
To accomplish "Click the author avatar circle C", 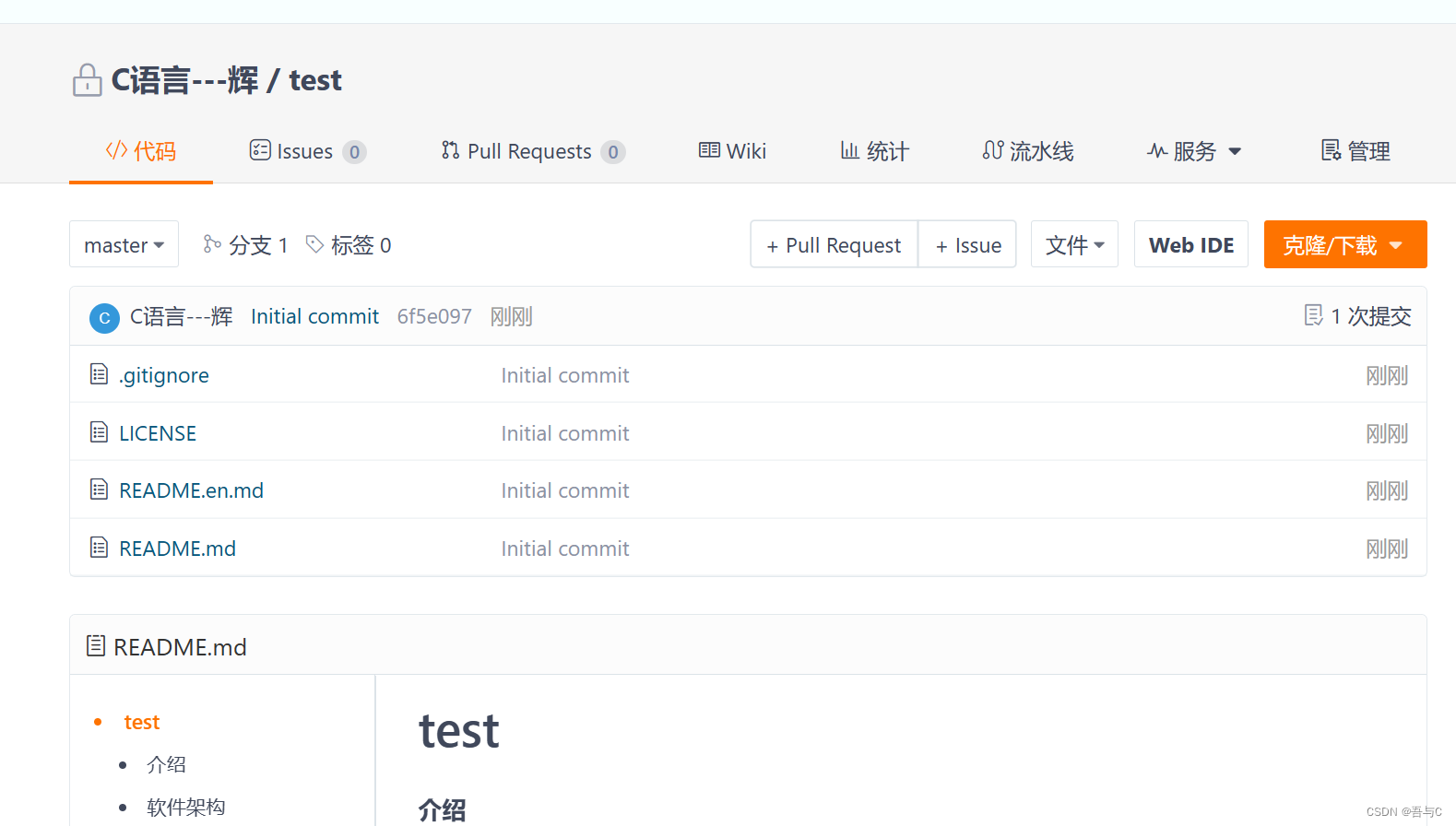I will [104, 318].
